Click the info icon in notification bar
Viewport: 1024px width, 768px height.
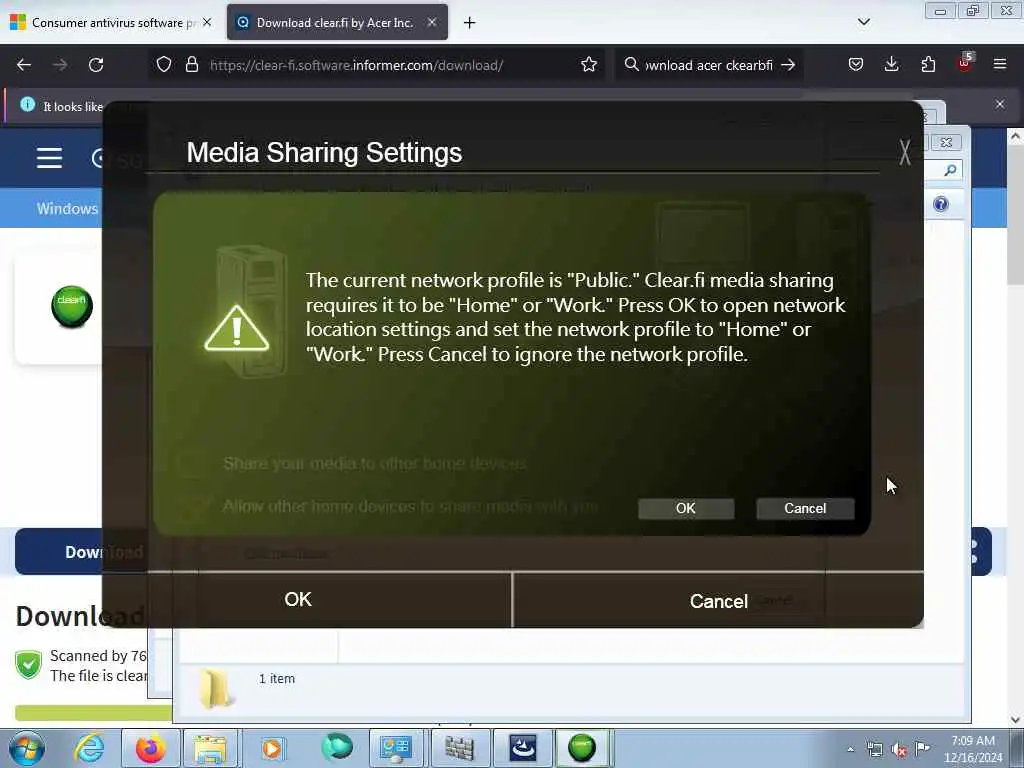click(x=27, y=104)
